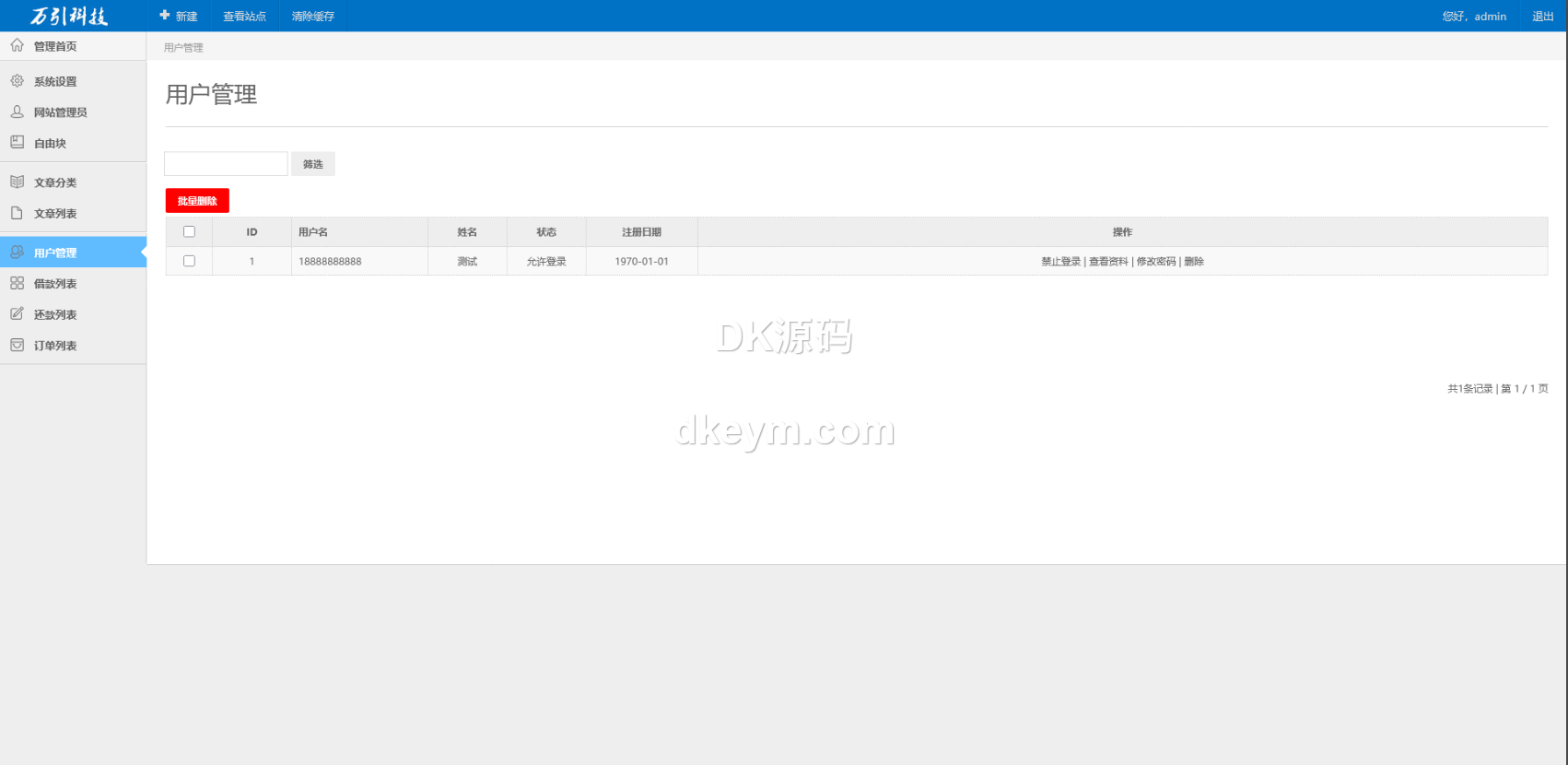The height and width of the screenshot is (765, 1568).
Task: Click the book icon for 文章分类
Action: click(x=17, y=182)
